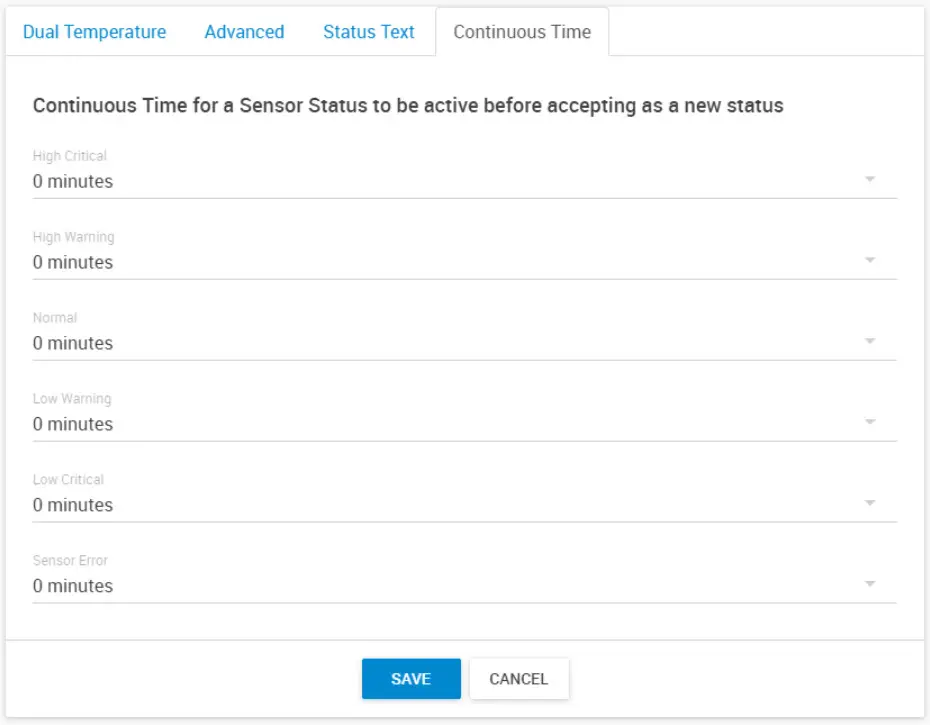The width and height of the screenshot is (930, 725).
Task: Click the Low Critical dropdown arrow
Action: [x=869, y=504]
